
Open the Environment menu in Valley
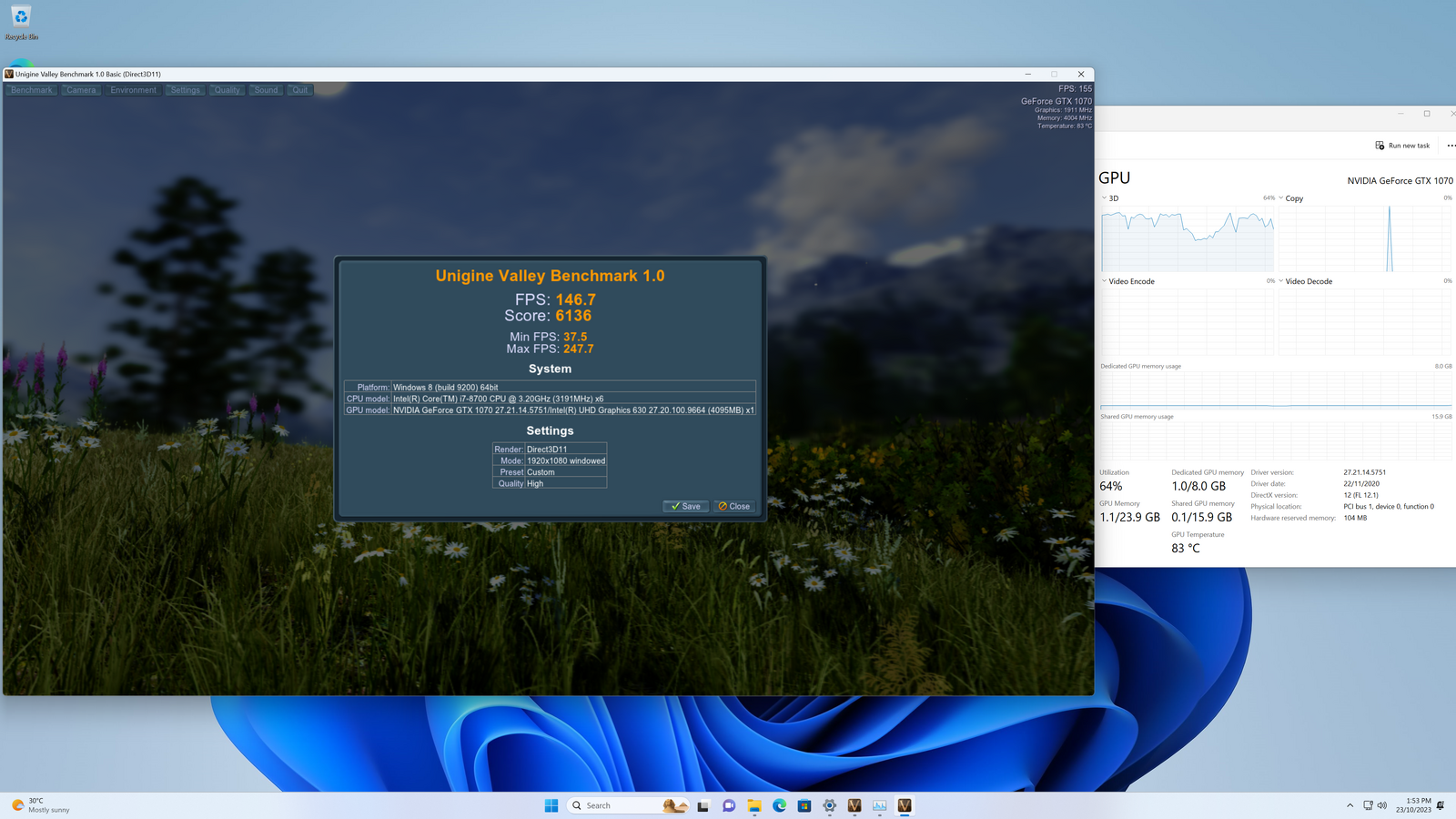tap(133, 90)
